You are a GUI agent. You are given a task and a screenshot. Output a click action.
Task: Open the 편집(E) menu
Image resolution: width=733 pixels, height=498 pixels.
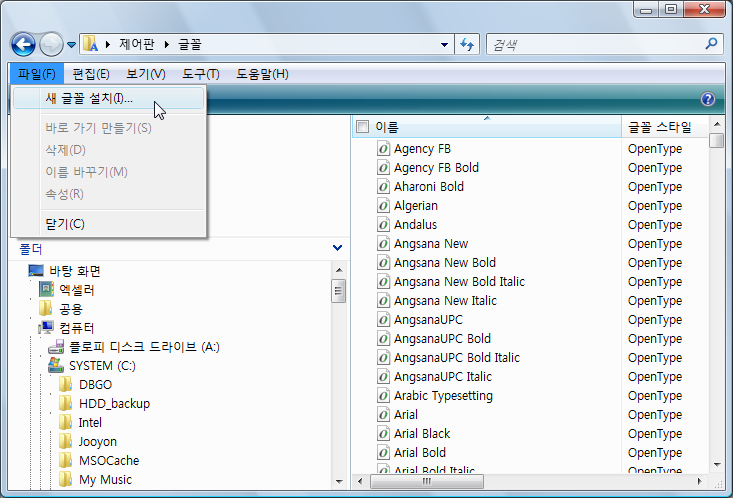pyautogui.click(x=91, y=74)
